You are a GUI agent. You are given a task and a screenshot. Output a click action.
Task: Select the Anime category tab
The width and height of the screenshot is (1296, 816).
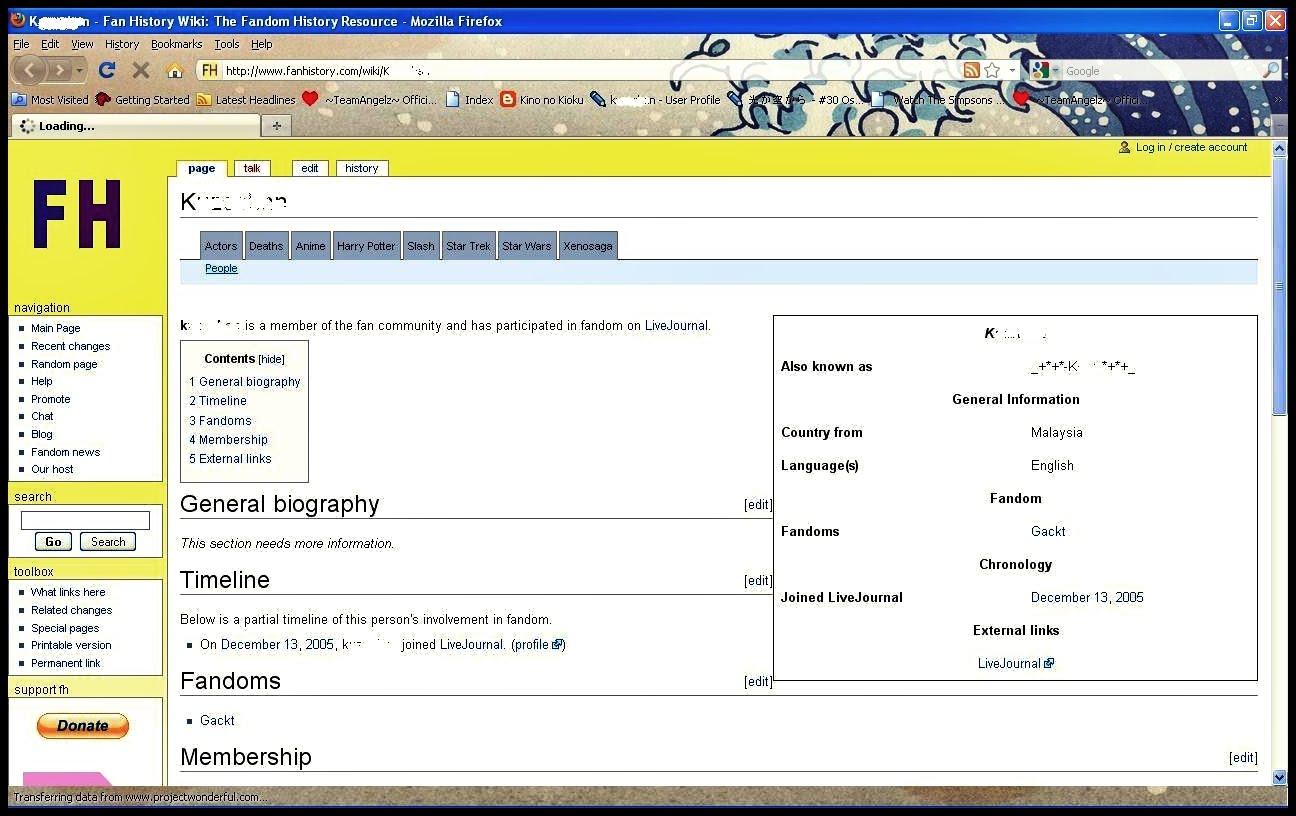coord(311,246)
